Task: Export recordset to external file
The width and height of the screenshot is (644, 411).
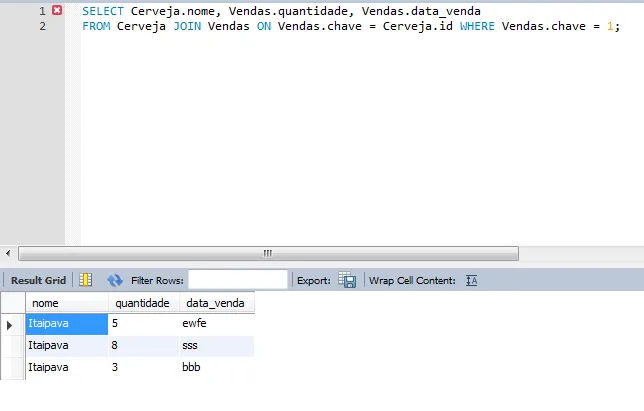Action: pos(347,280)
